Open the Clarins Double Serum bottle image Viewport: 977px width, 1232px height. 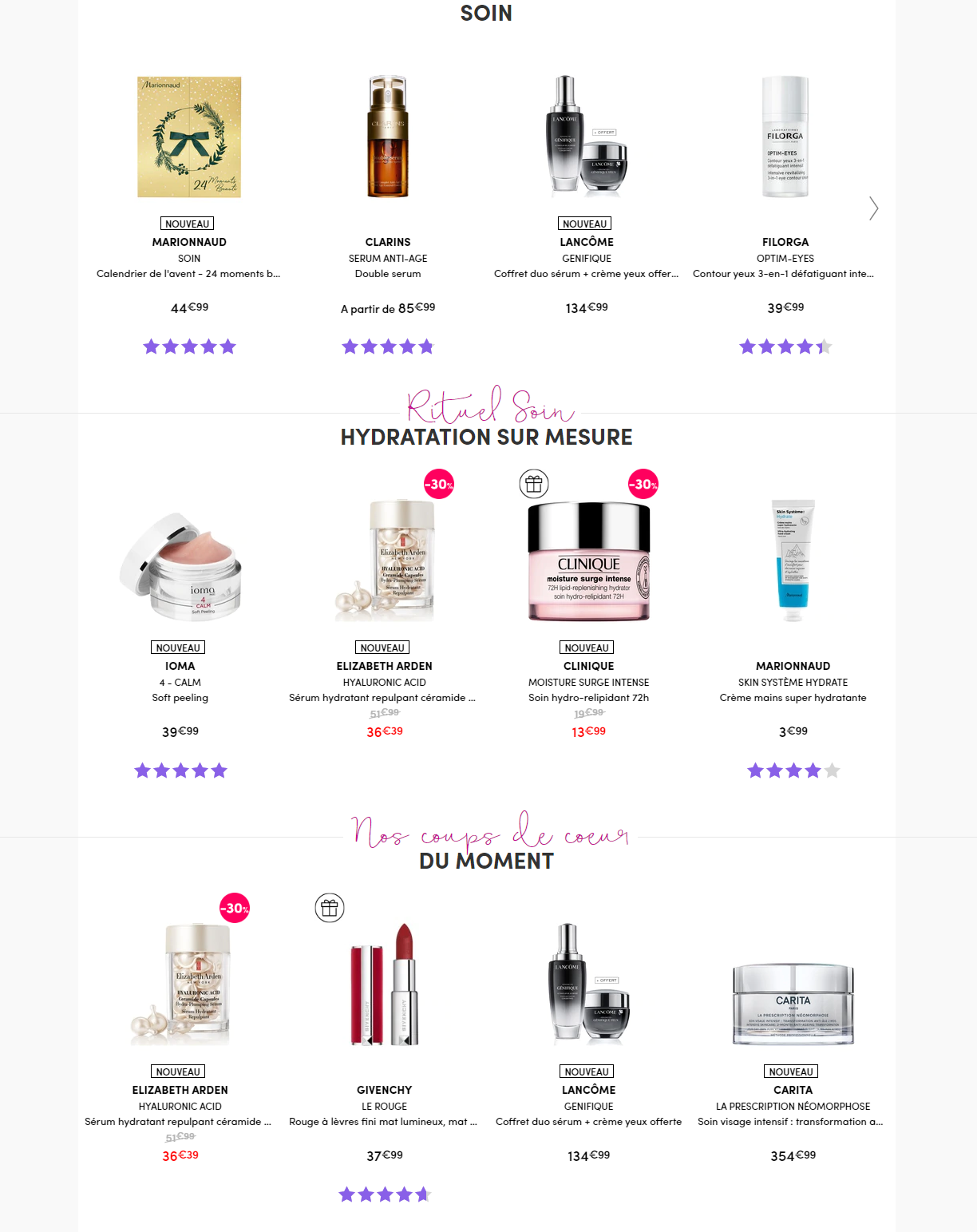click(388, 137)
